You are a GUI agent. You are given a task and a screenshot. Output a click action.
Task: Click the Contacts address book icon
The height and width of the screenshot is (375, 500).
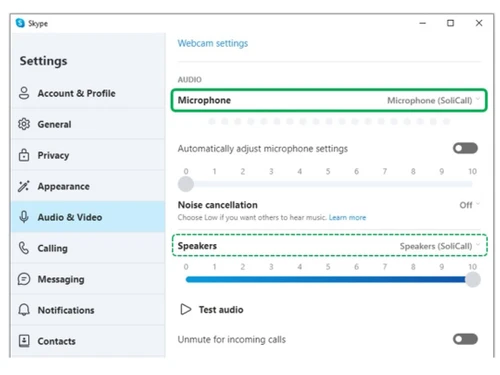coord(24,341)
